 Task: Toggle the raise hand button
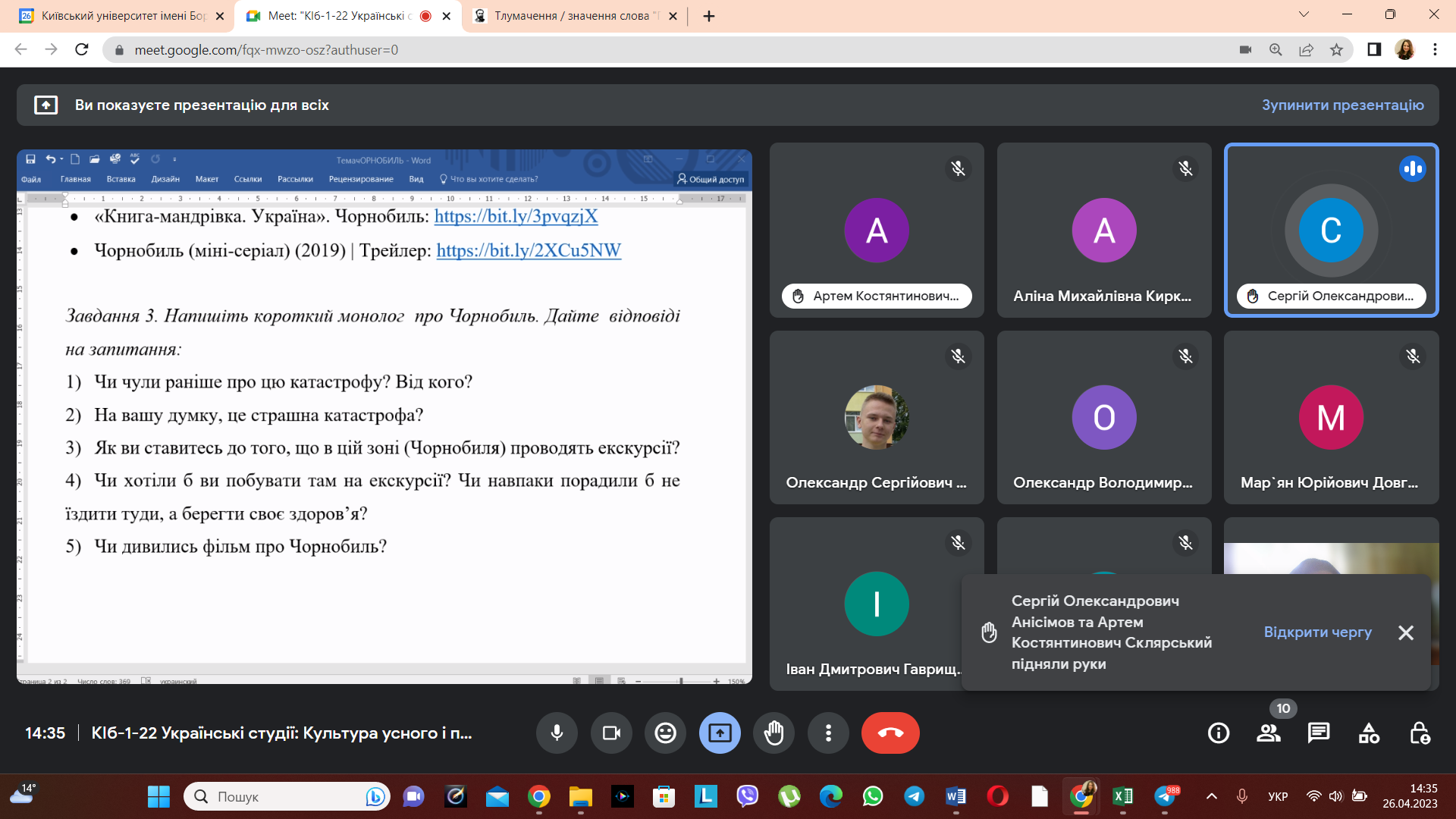[773, 733]
